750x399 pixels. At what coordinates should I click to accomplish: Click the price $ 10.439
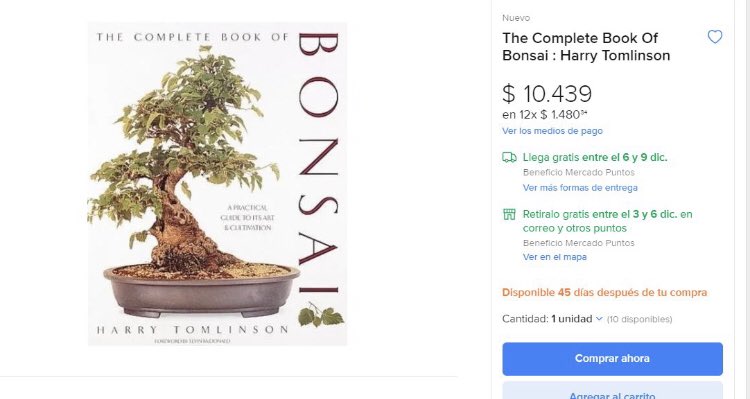[x=547, y=94]
